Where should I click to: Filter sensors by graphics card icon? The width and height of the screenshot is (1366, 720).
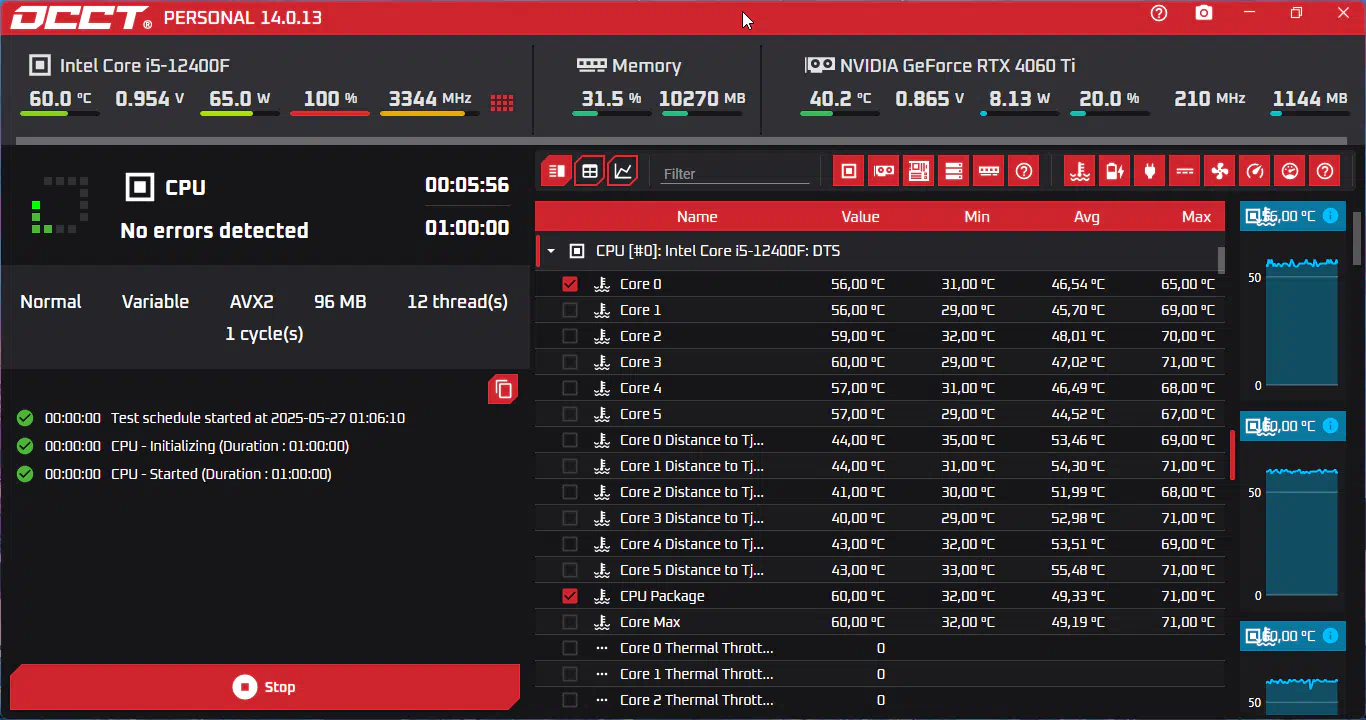click(x=884, y=171)
